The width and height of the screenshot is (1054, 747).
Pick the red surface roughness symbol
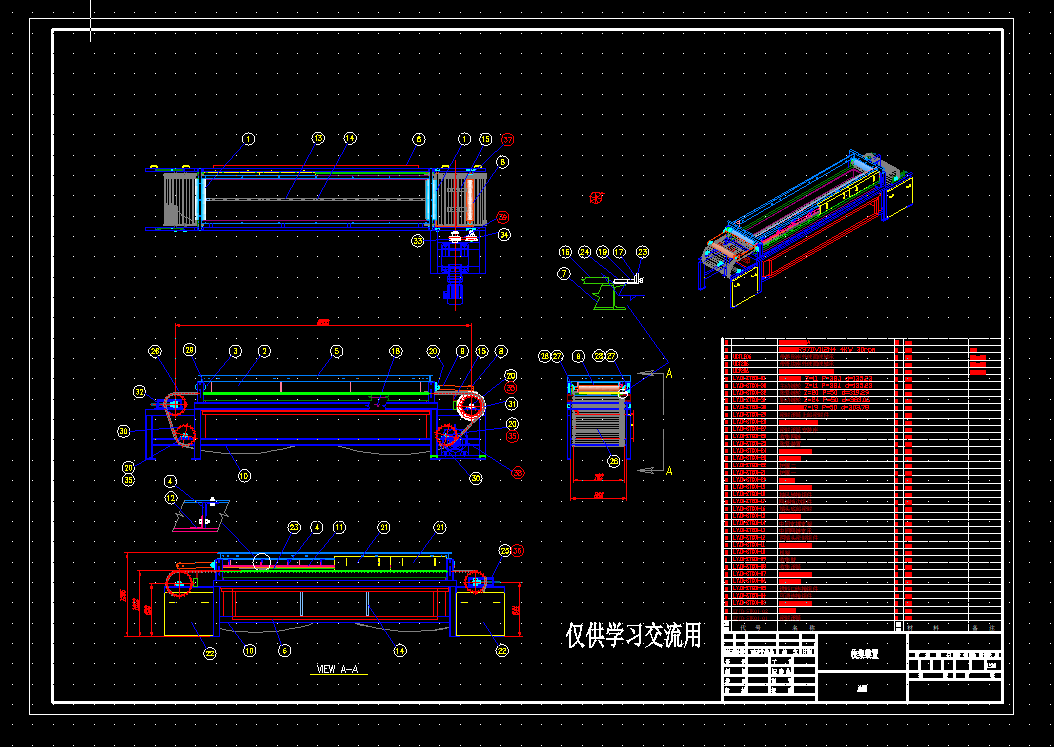click(596, 198)
